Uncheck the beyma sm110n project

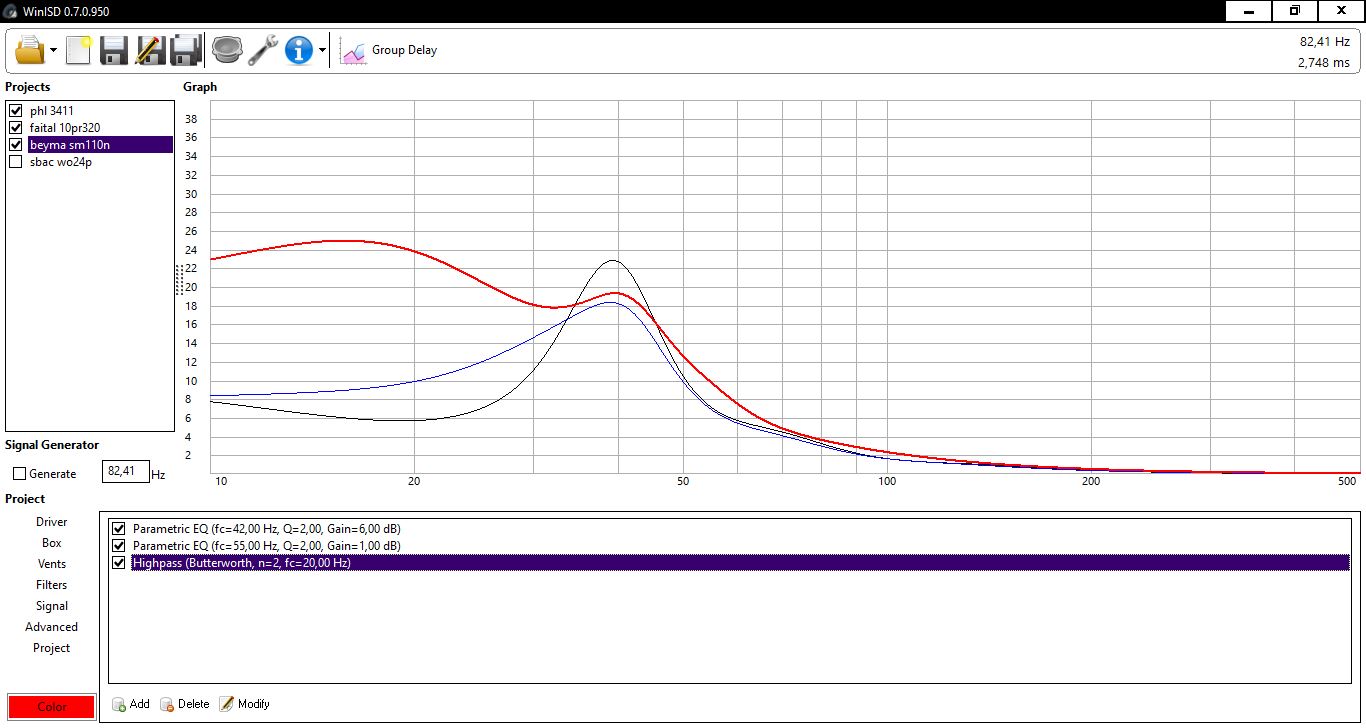click(16, 145)
